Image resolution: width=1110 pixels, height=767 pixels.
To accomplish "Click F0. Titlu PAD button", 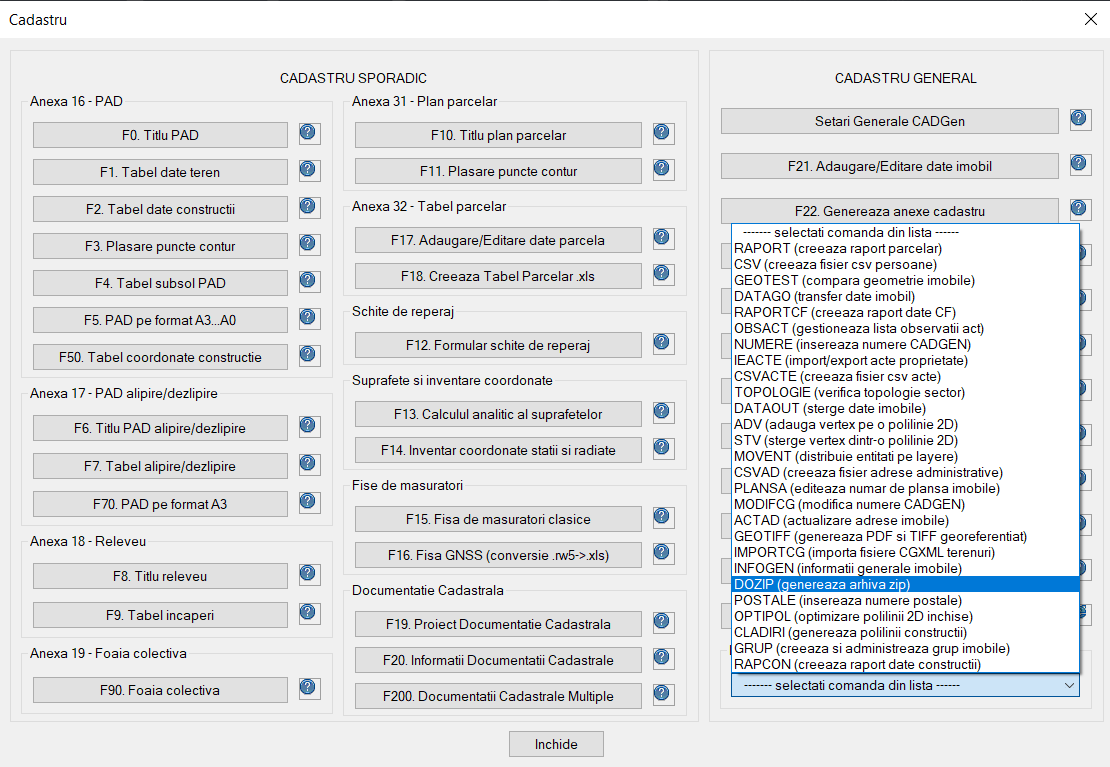I will (x=160, y=135).
